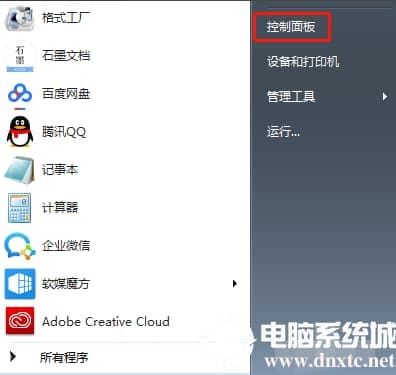This screenshot has height=375, width=396.
Task: Open 设备和打印机
Action: [303, 62]
